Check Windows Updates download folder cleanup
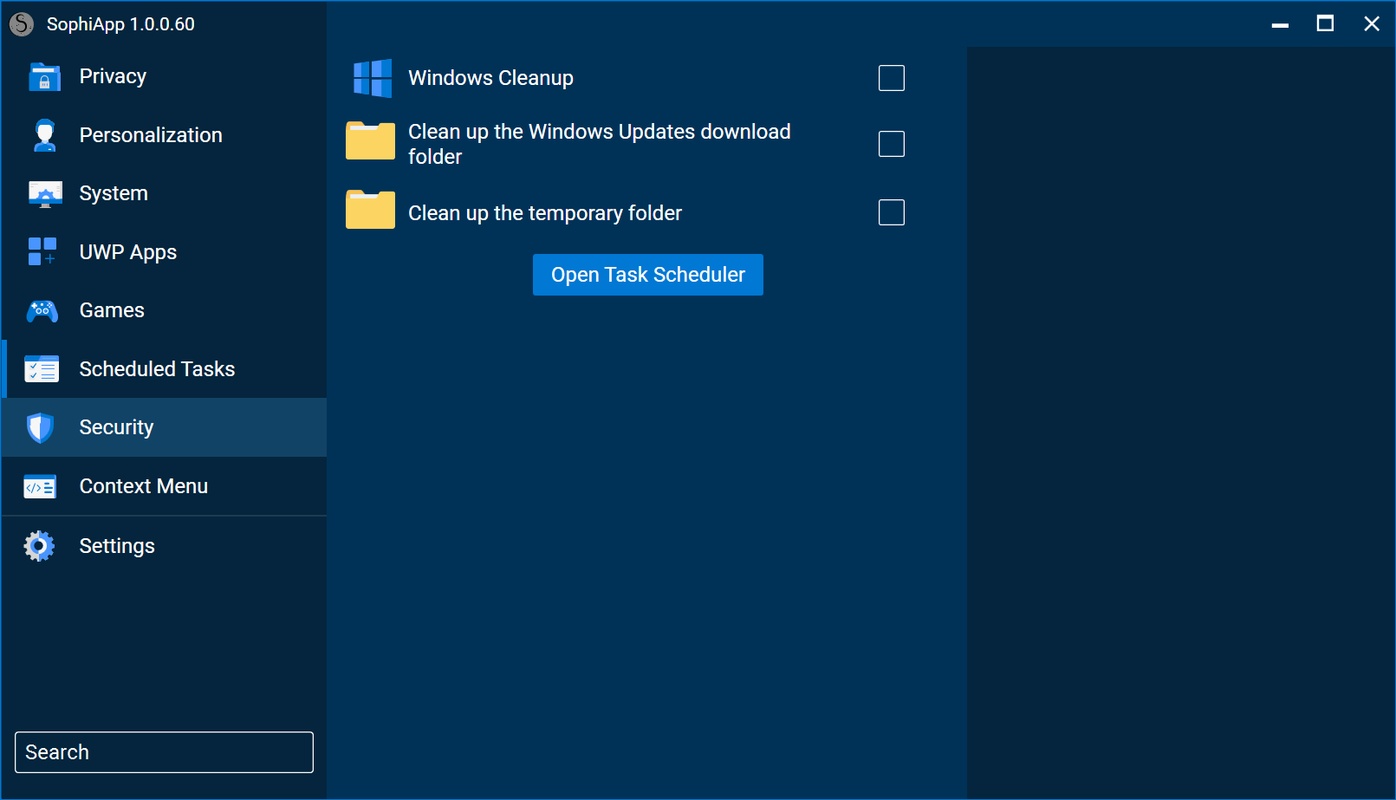1396x800 pixels. click(x=891, y=144)
